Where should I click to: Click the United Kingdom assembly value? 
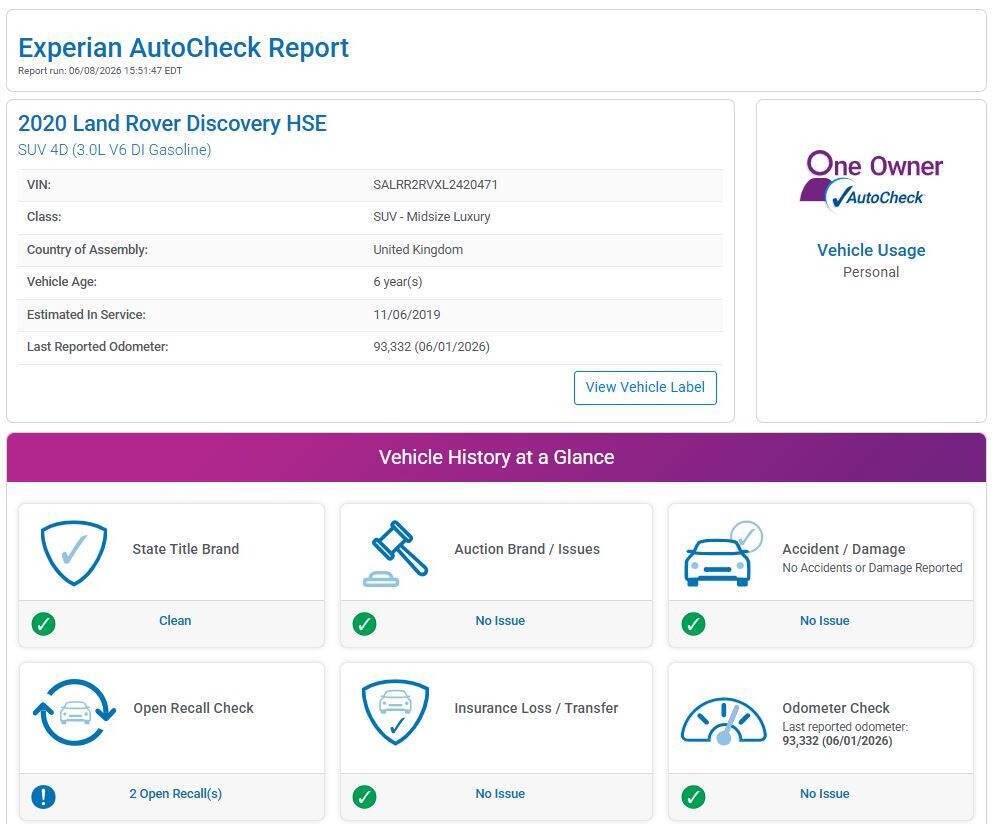[418, 250]
